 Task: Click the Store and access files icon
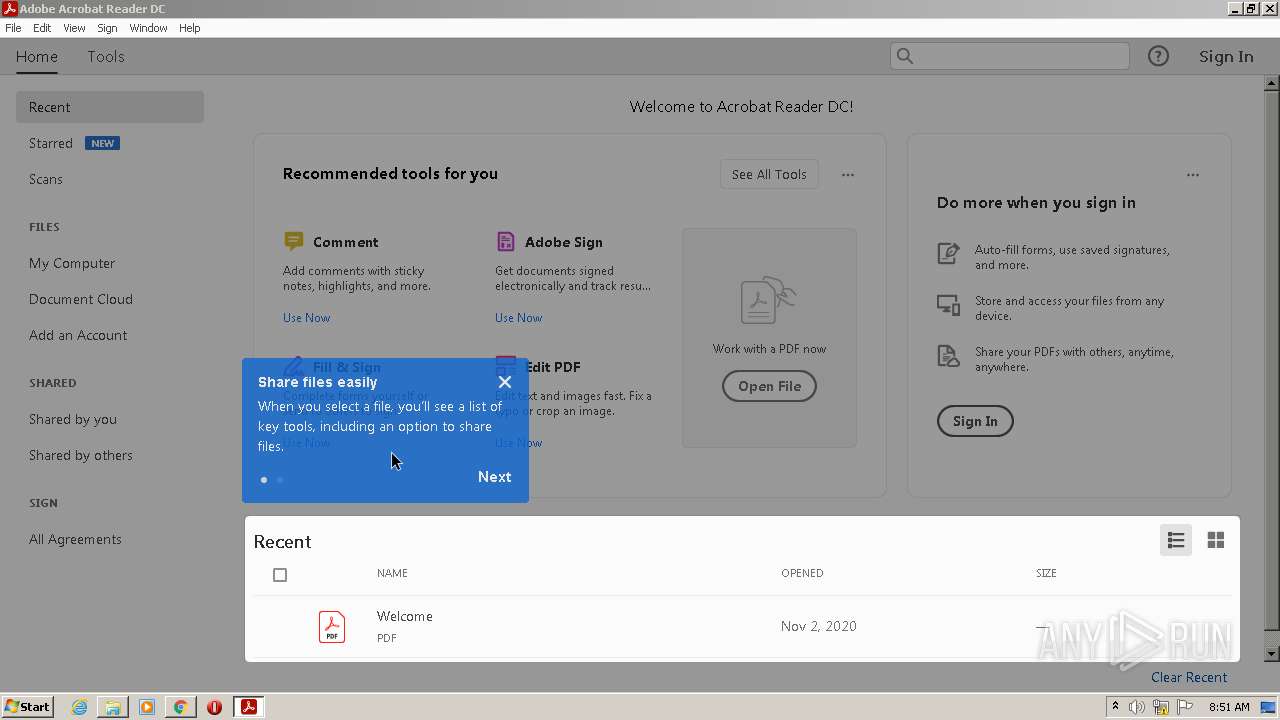(x=948, y=305)
